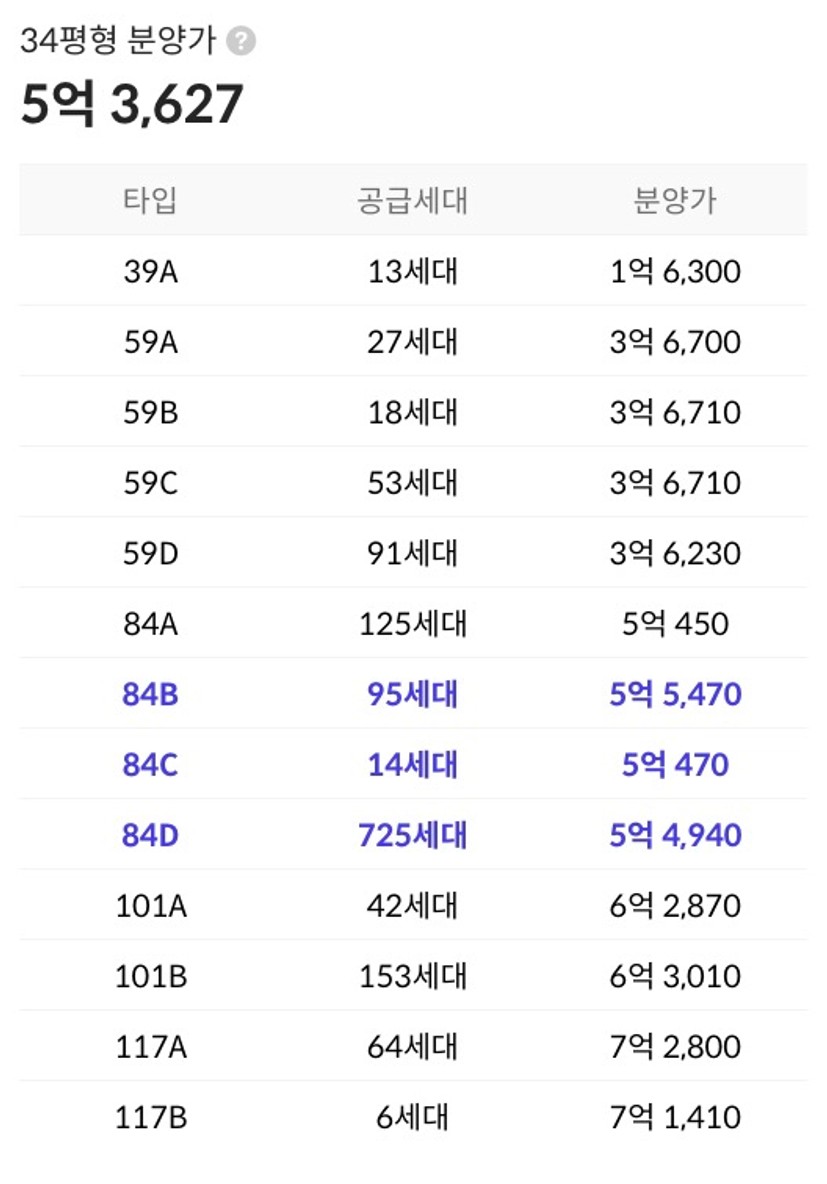Click the 59D price 3억 6,230
Image resolution: width=827 pixels, height=1184 pixels.
[x=675, y=553]
